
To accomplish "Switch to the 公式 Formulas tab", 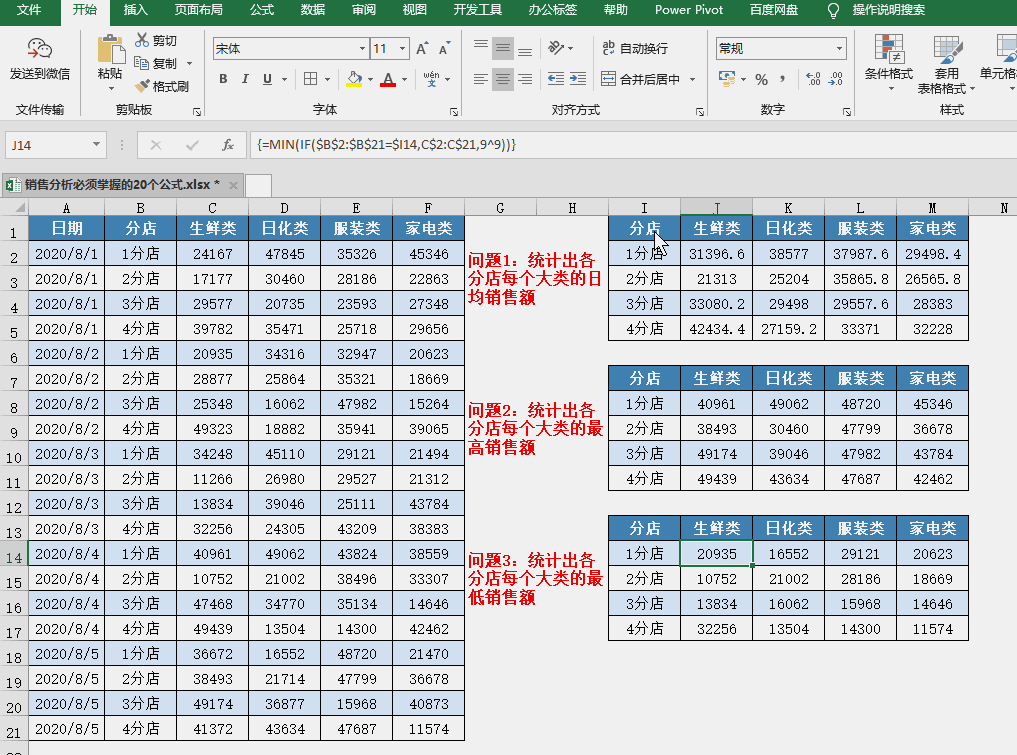I will [262, 10].
